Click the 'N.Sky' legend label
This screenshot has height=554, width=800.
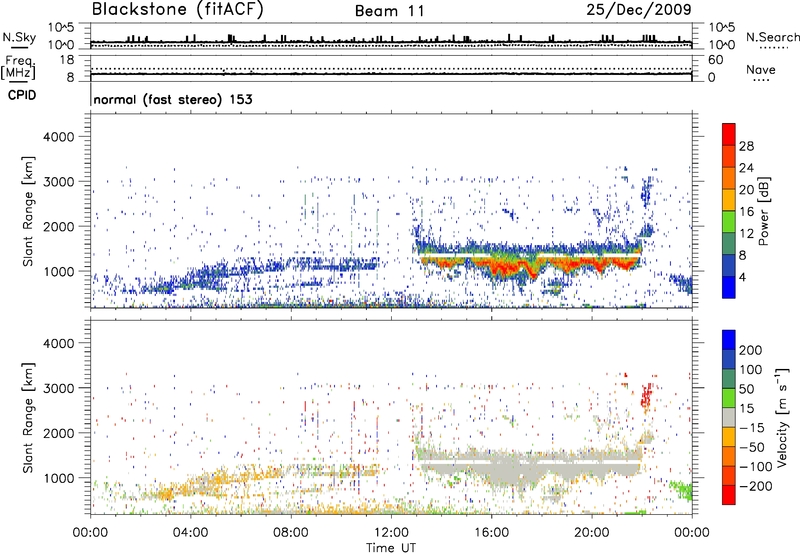19,37
